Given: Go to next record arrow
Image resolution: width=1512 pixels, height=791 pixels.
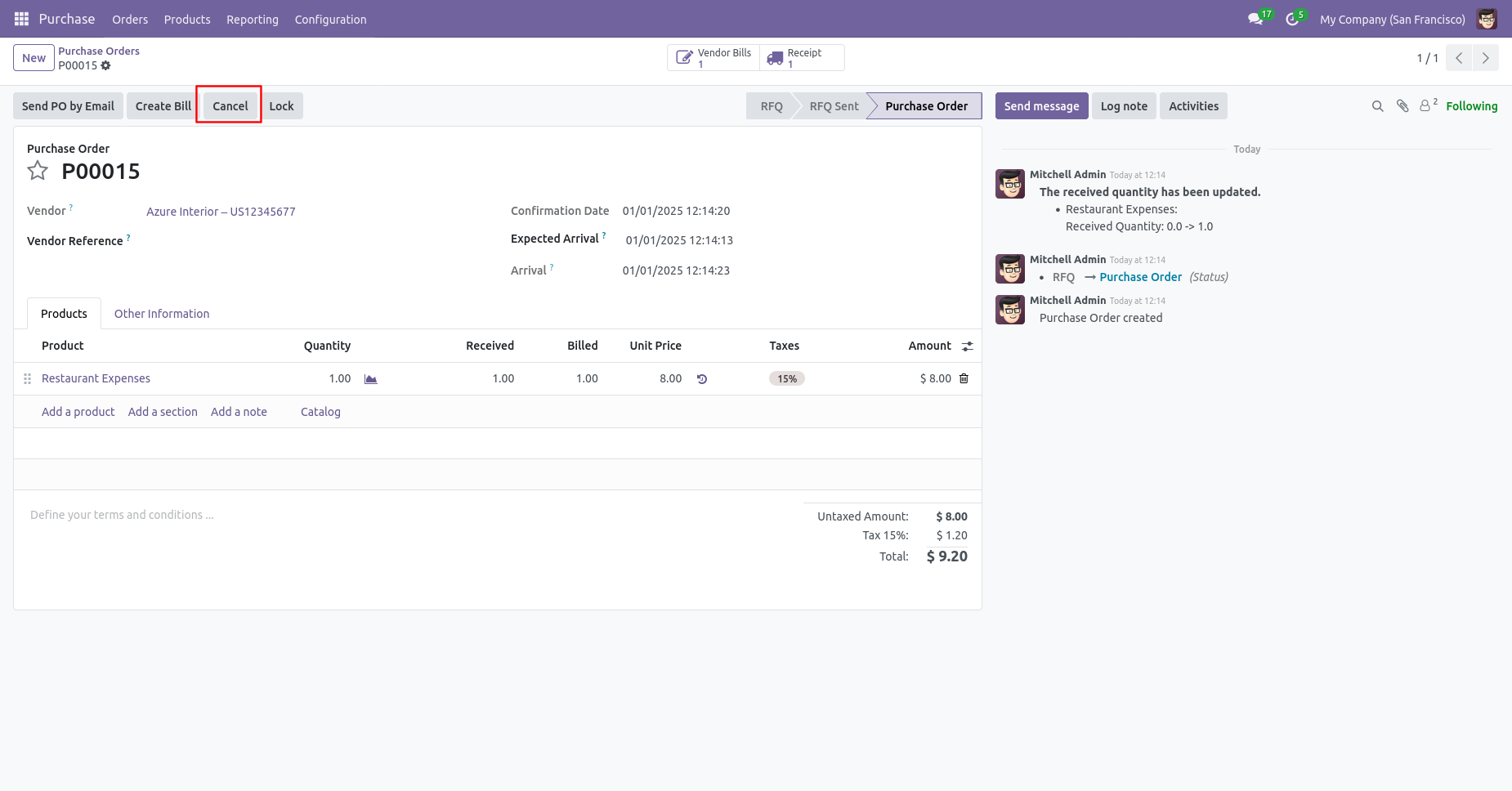Looking at the screenshot, I should 1486,58.
